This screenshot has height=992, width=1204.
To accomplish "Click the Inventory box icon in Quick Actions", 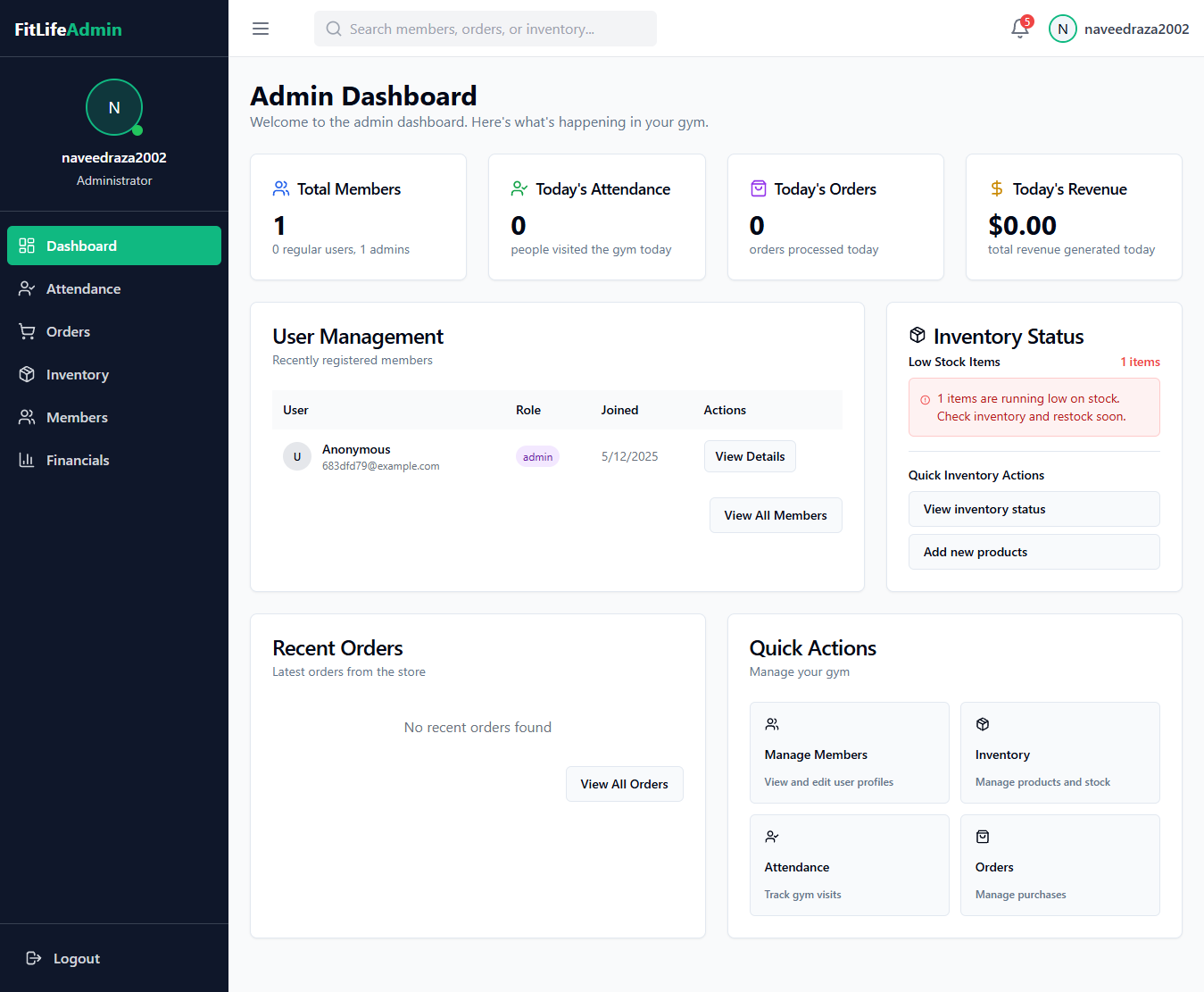I will click(x=983, y=724).
